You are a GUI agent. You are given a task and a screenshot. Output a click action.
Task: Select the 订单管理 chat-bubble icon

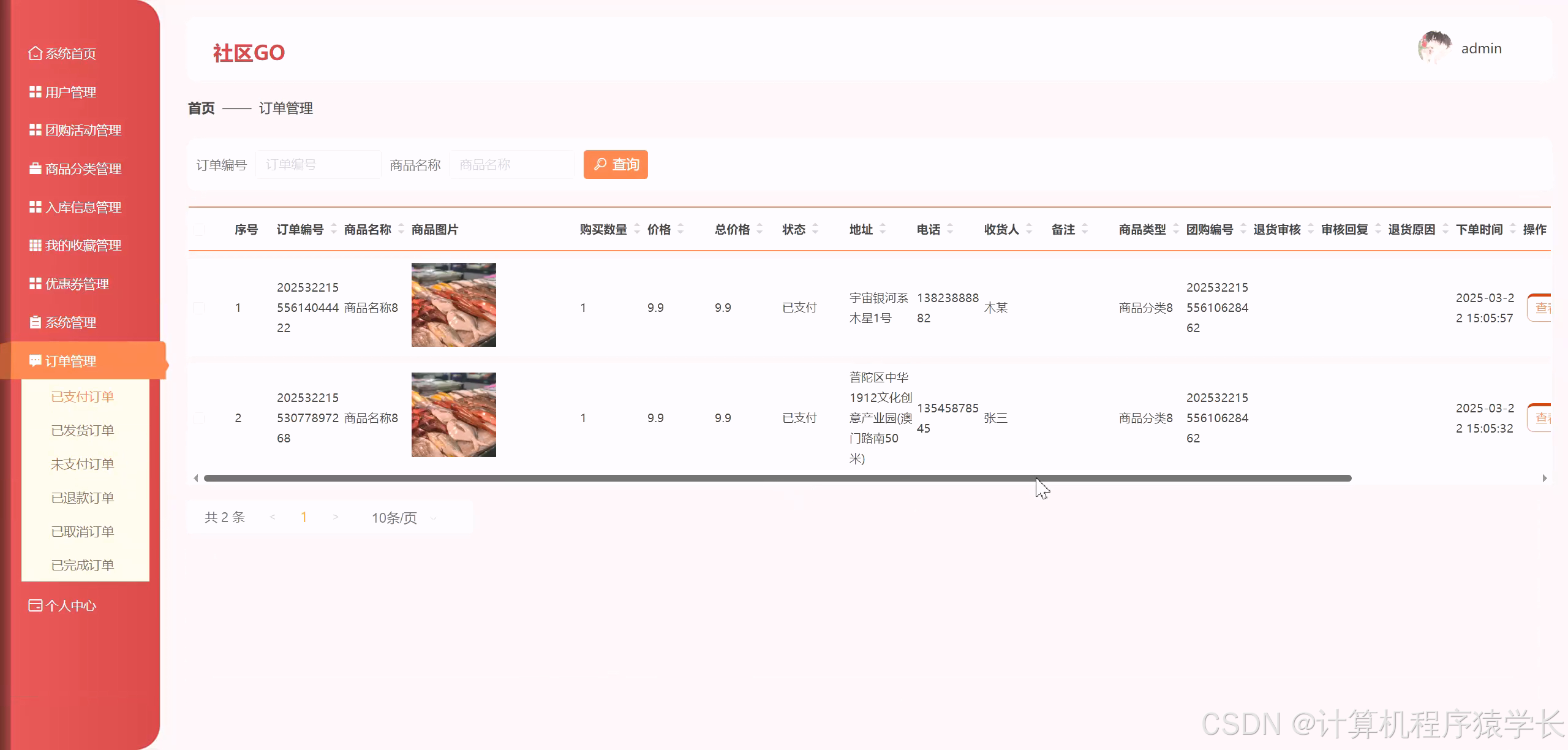coord(35,361)
